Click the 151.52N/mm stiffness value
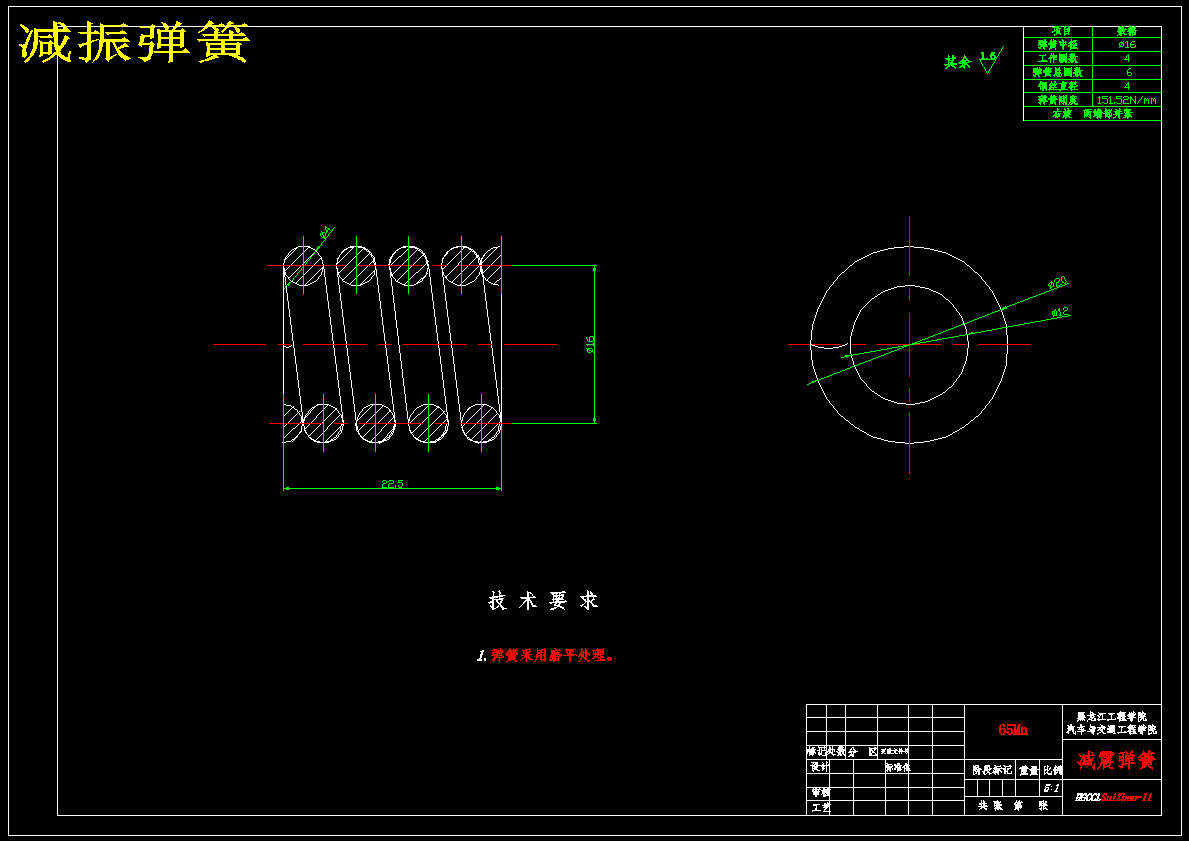 click(1127, 100)
